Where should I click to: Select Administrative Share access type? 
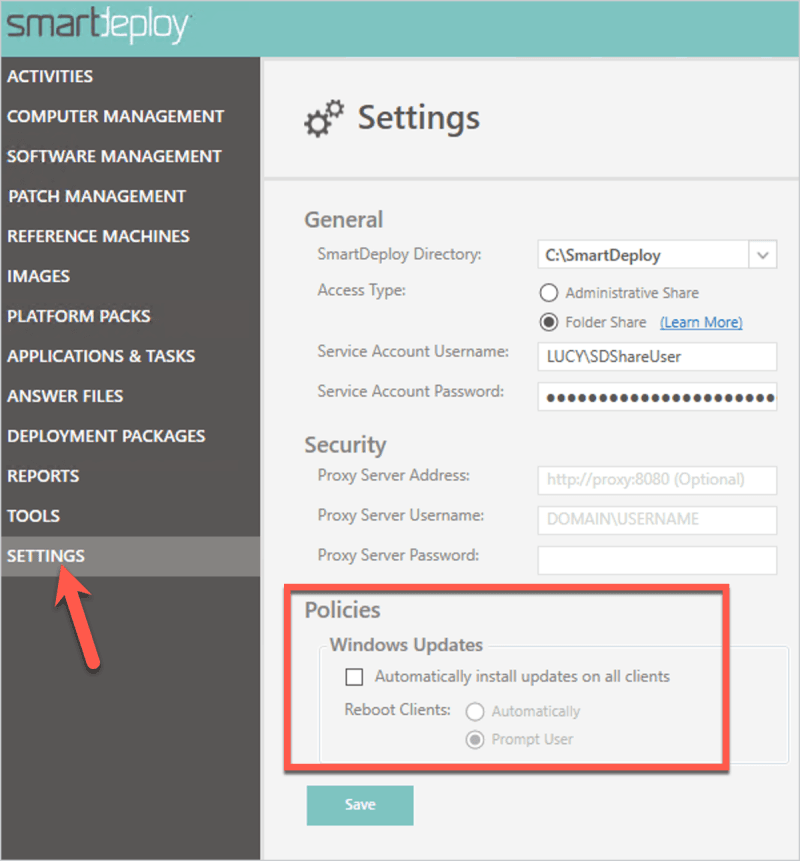pos(551,292)
